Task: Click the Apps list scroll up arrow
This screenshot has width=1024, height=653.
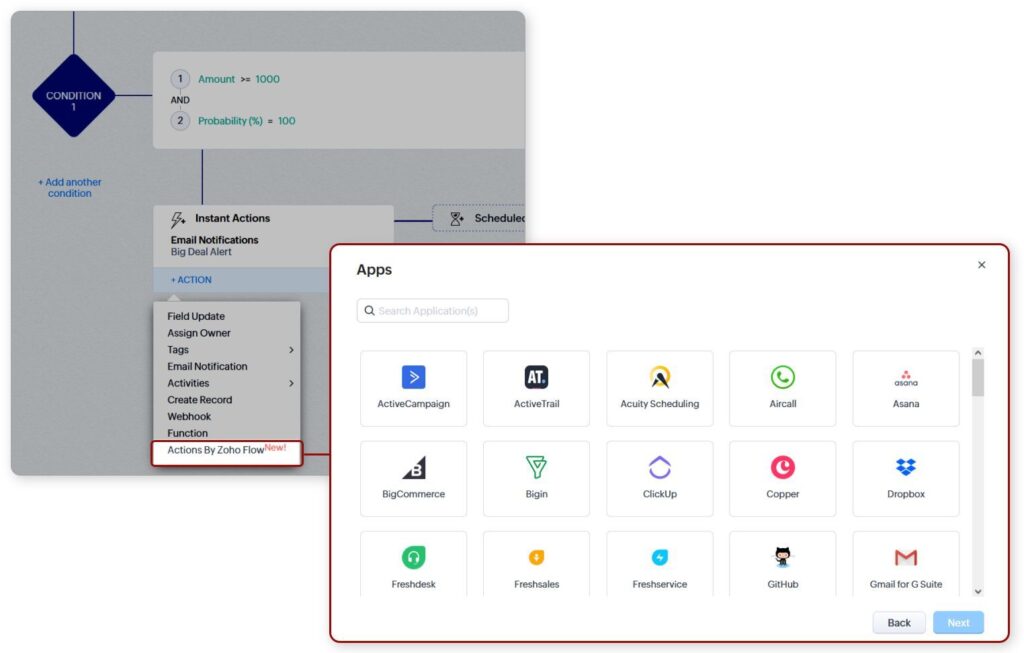Action: pos(978,353)
